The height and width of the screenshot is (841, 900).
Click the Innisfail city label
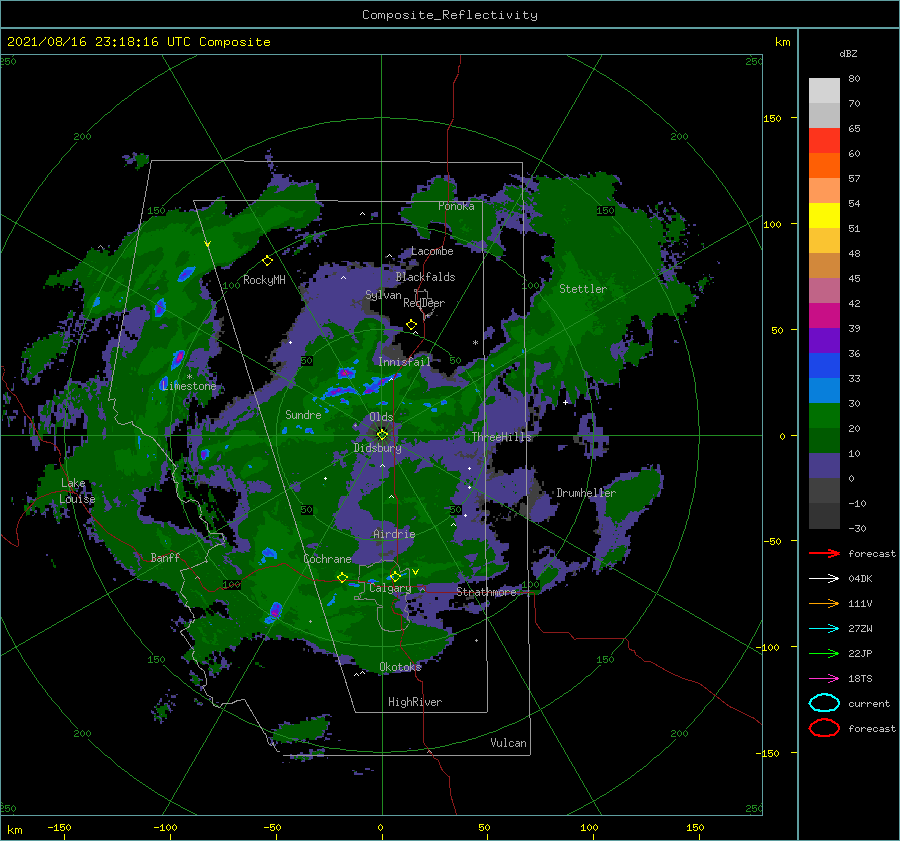click(404, 362)
